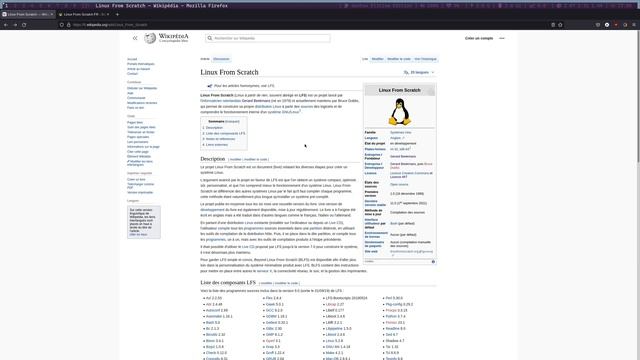This screenshot has height=360, width=640.
Task: Open the Discussion tab
Action: pyautogui.click(x=221, y=59)
